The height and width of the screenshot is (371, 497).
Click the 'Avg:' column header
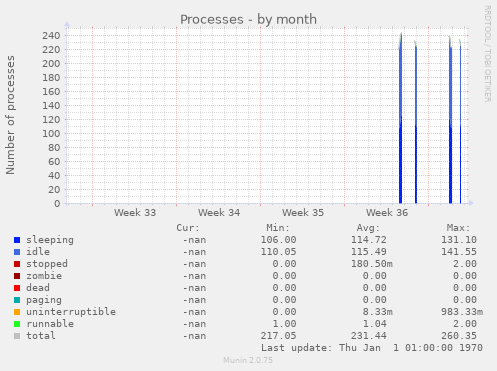tap(368, 228)
